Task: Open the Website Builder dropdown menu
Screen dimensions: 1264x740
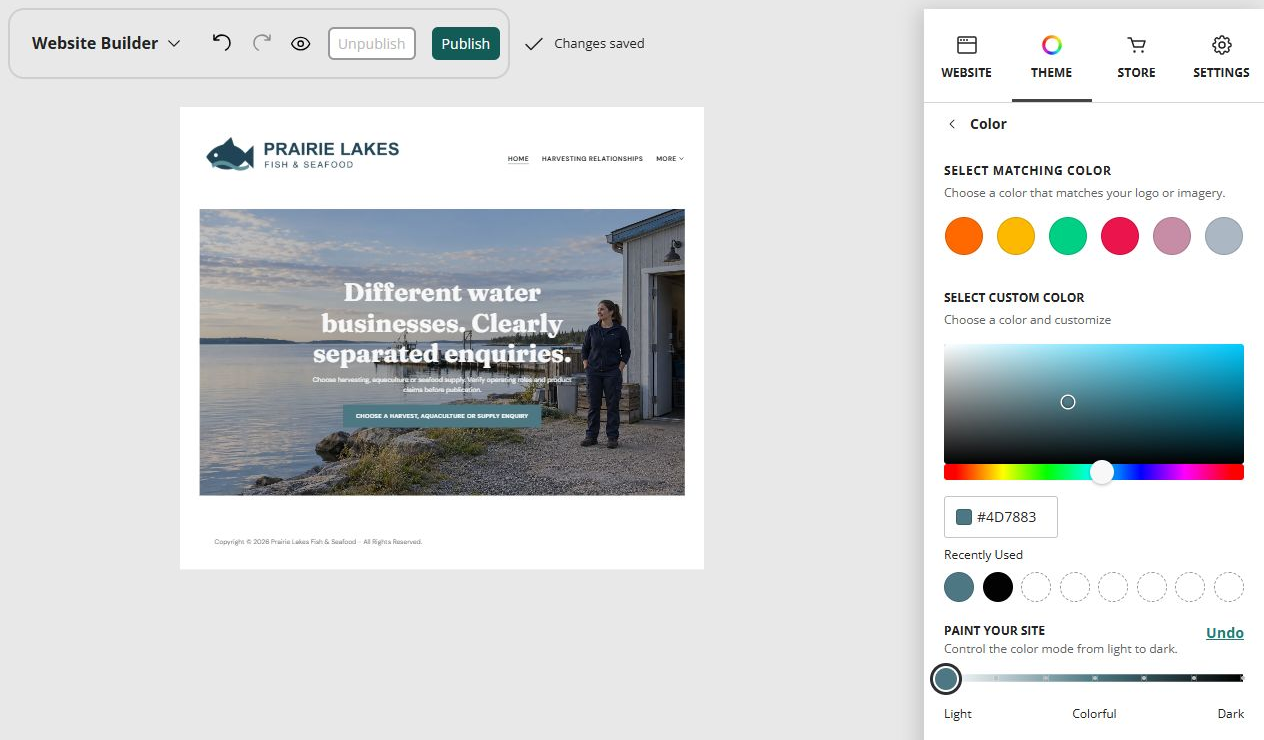Action: pos(106,43)
